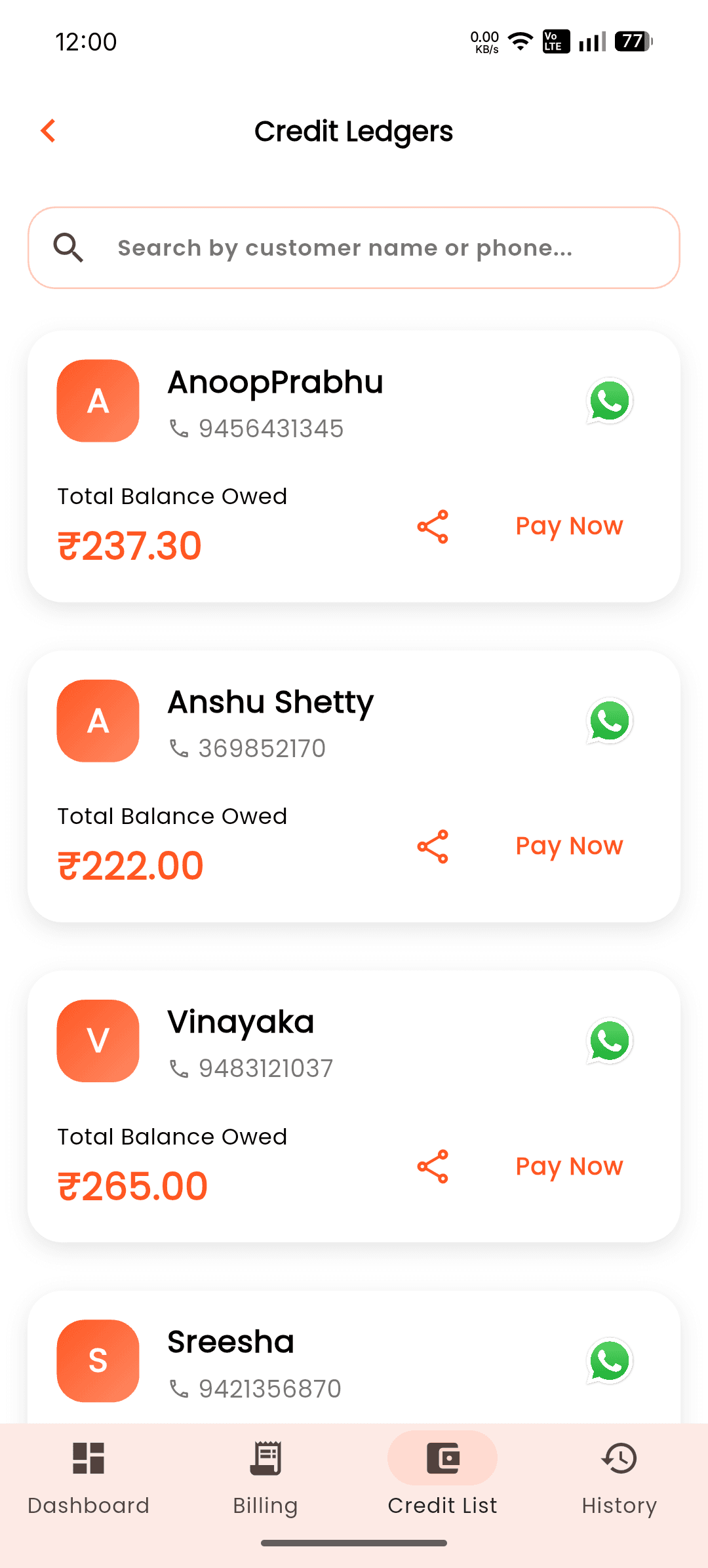Tap Vinayaka's avatar letter V
Screen dimensions: 708x1568
point(98,1040)
